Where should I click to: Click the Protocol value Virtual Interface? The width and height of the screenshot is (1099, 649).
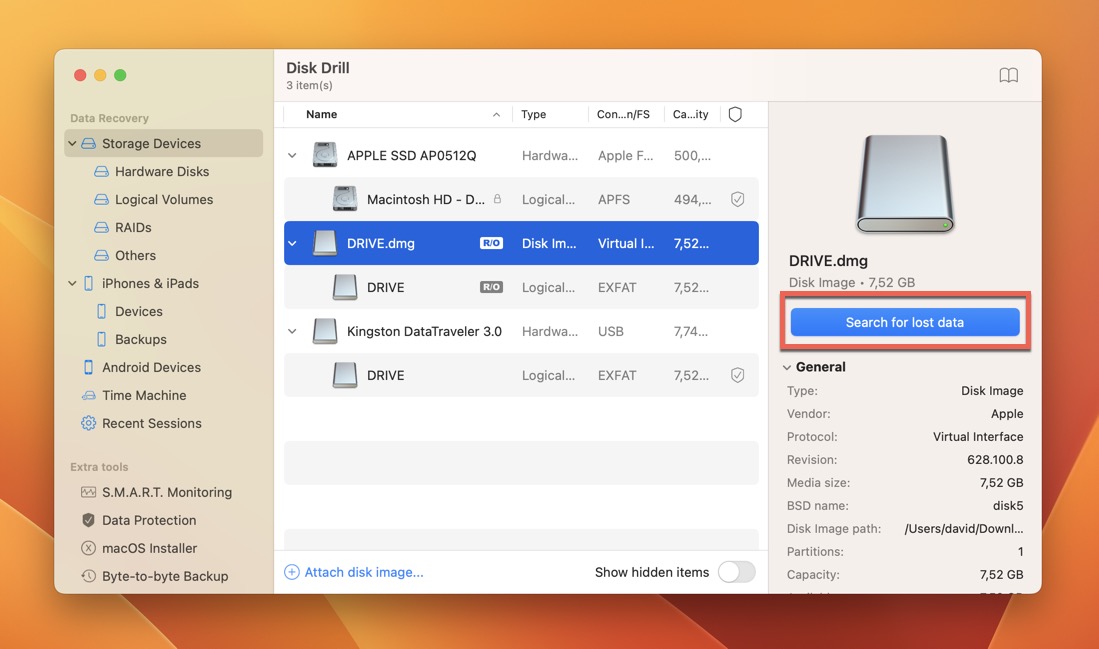(978, 437)
